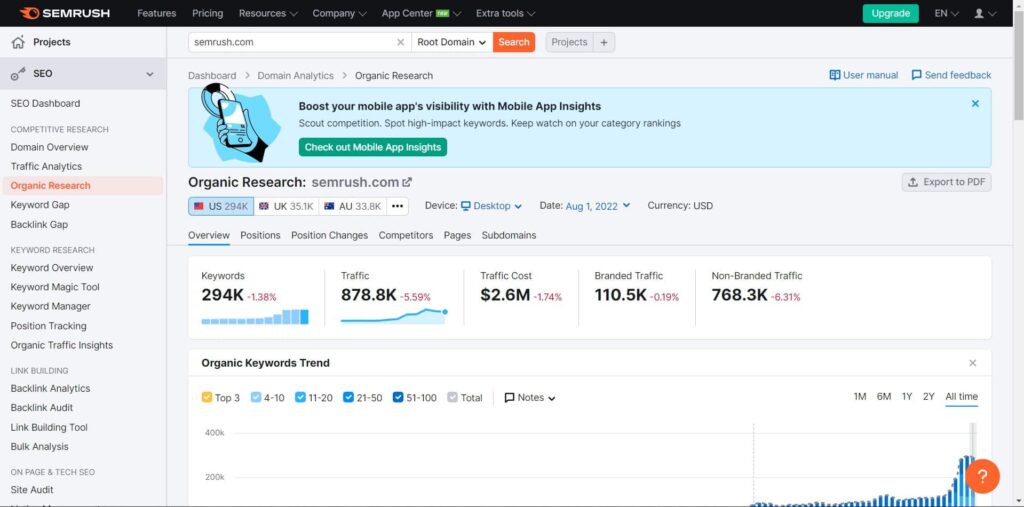
Task: Switch to the Positions tab
Action: [x=260, y=235]
